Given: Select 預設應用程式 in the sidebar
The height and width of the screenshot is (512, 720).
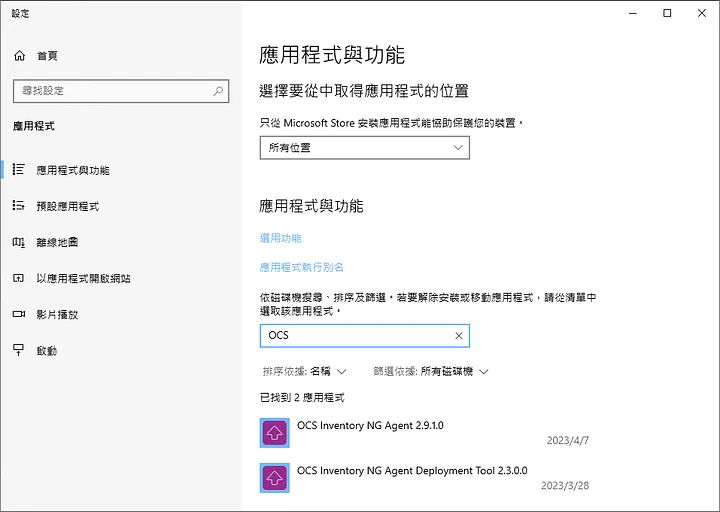Looking at the screenshot, I should coord(68,206).
